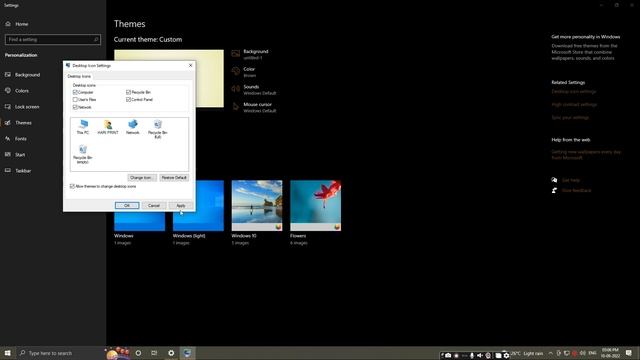Viewport: 640px width, 360px height.
Task: Uncheck the Network checkbox
Action: pos(75,107)
